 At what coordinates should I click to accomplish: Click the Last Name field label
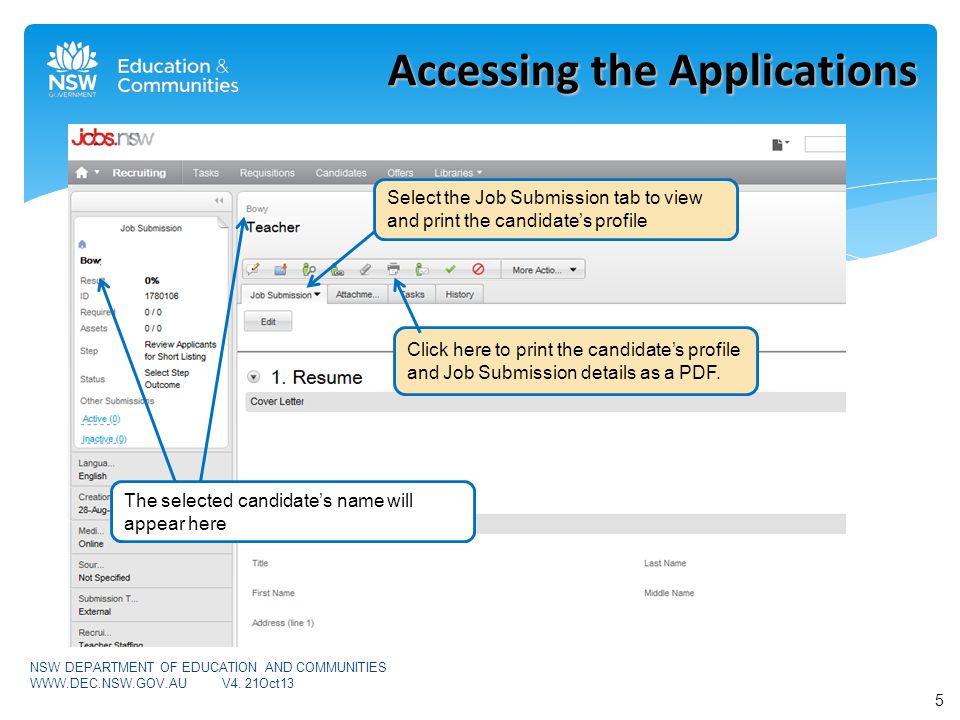tap(665, 563)
